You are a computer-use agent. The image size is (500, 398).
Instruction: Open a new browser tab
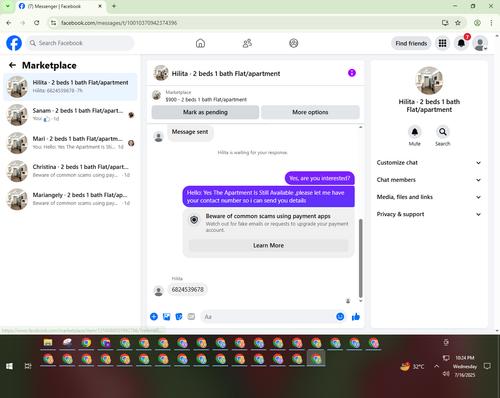click(114, 6)
